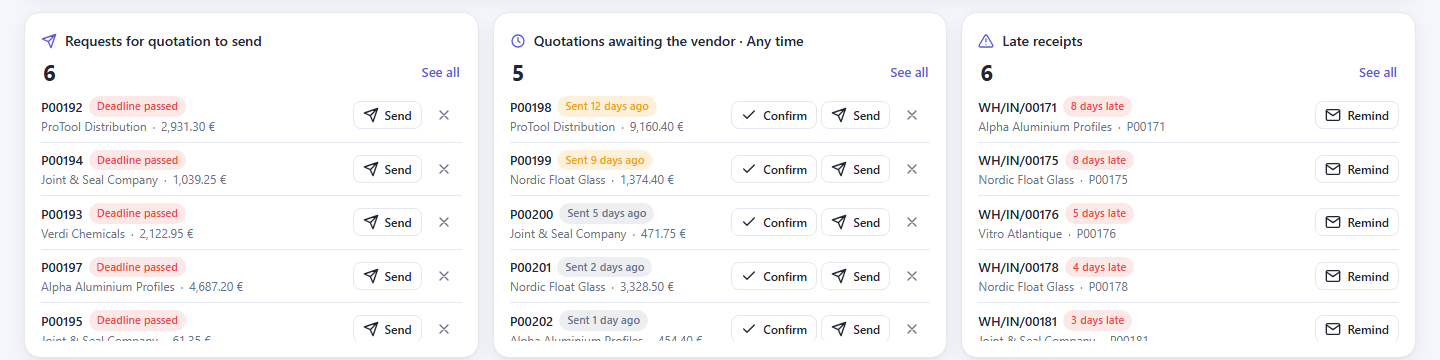Remind vendor about receipt WH/IN/00171
The image size is (1440, 360).
click(x=1356, y=115)
